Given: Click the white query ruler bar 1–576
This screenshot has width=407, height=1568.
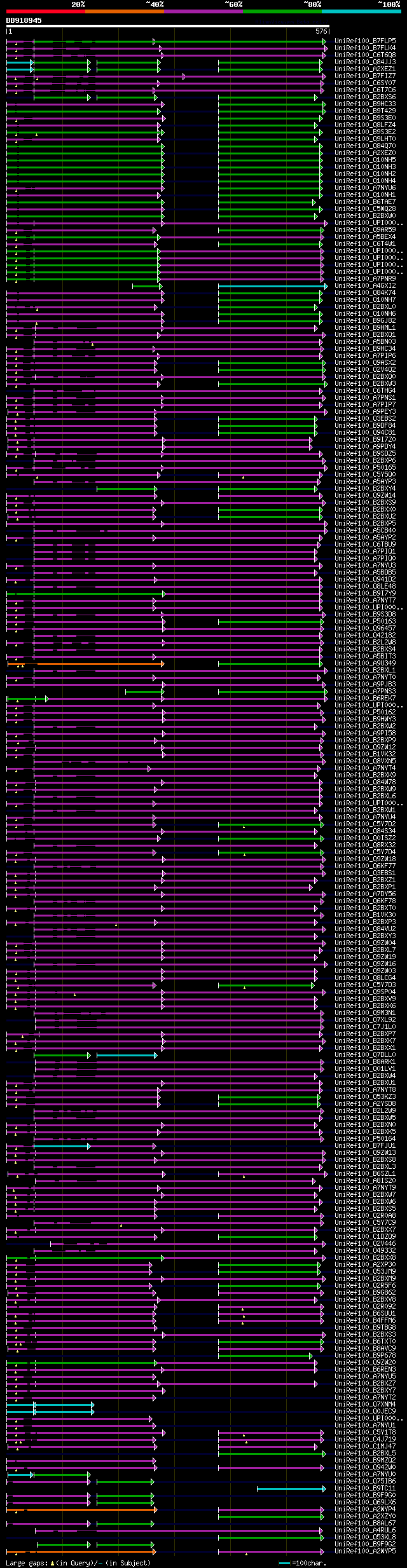Looking at the screenshot, I should tap(167, 26).
